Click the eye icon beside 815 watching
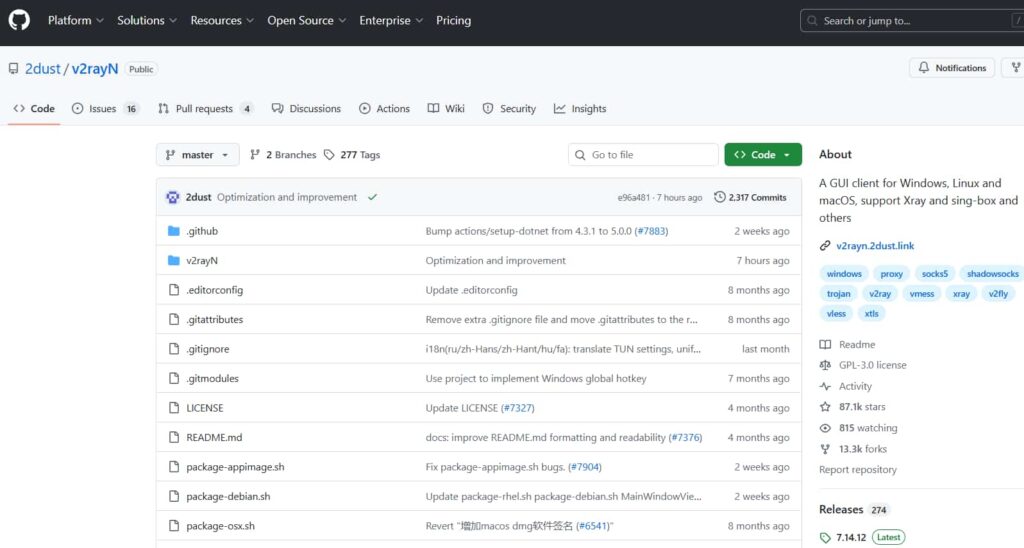The height and width of the screenshot is (548, 1024). (x=825, y=428)
